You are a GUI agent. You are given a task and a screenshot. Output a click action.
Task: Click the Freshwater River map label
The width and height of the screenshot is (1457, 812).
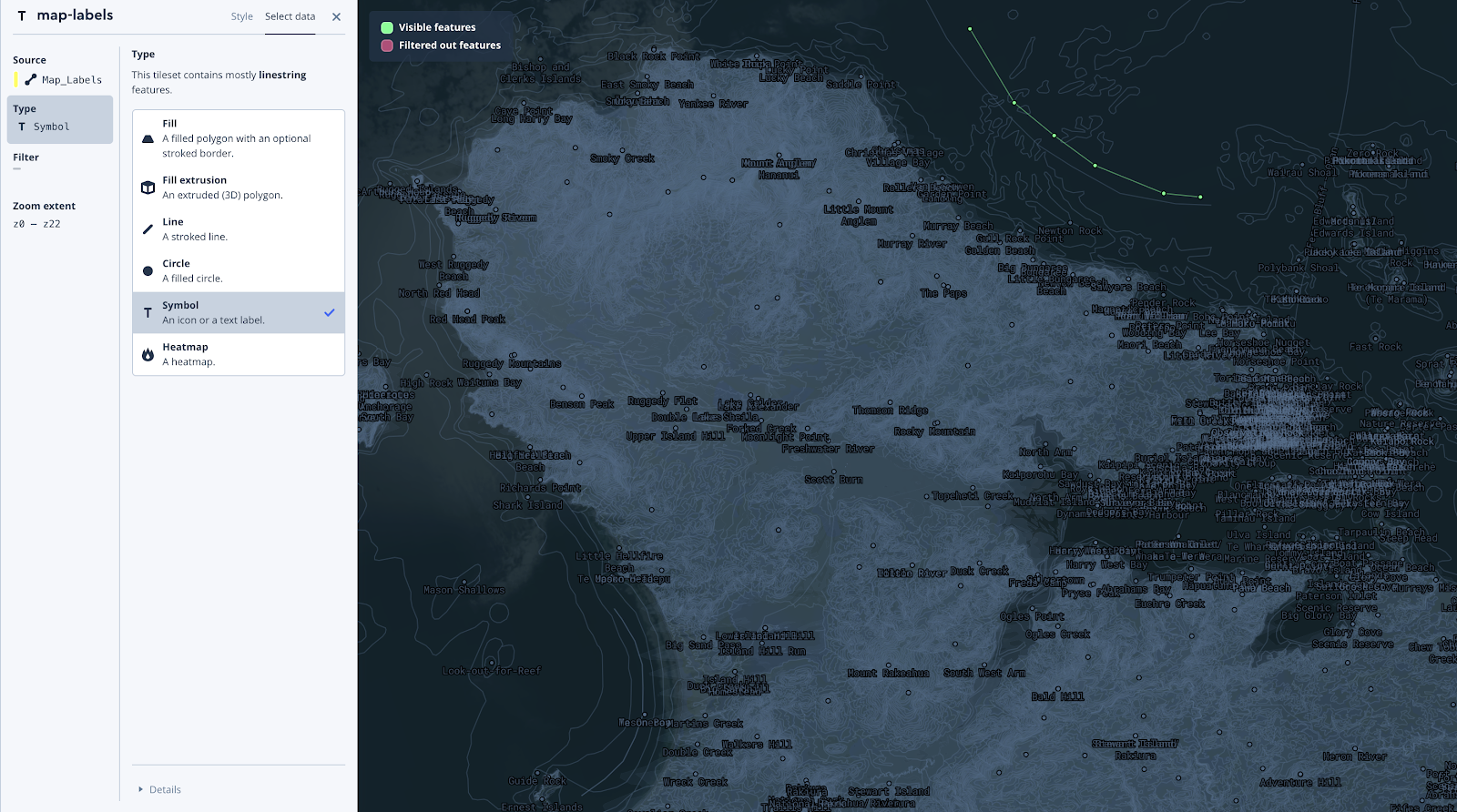coord(828,449)
